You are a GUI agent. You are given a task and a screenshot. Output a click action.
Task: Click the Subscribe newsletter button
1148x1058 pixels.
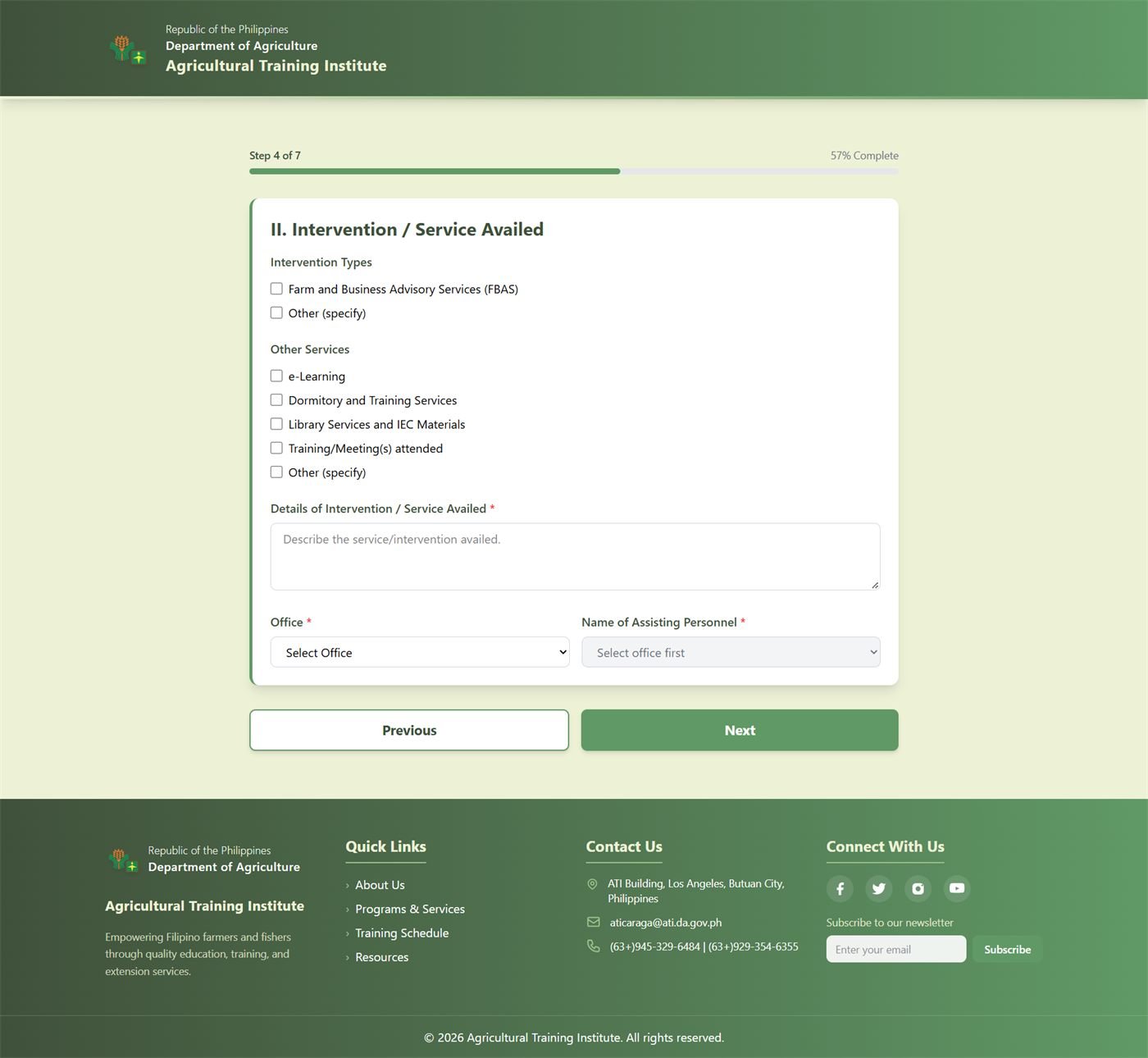pos(1007,949)
